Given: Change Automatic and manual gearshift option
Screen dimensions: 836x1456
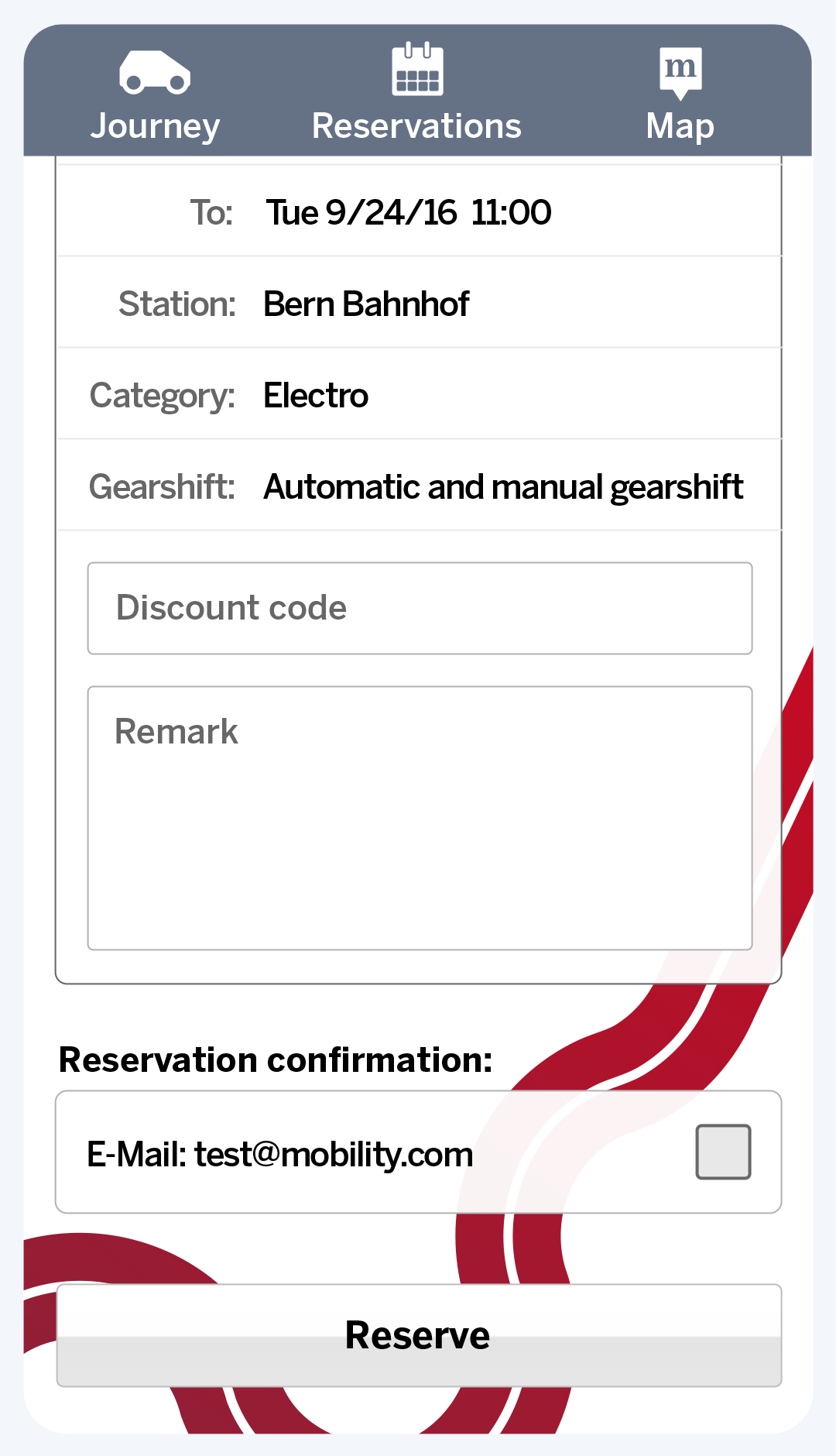Looking at the screenshot, I should pos(503,487).
